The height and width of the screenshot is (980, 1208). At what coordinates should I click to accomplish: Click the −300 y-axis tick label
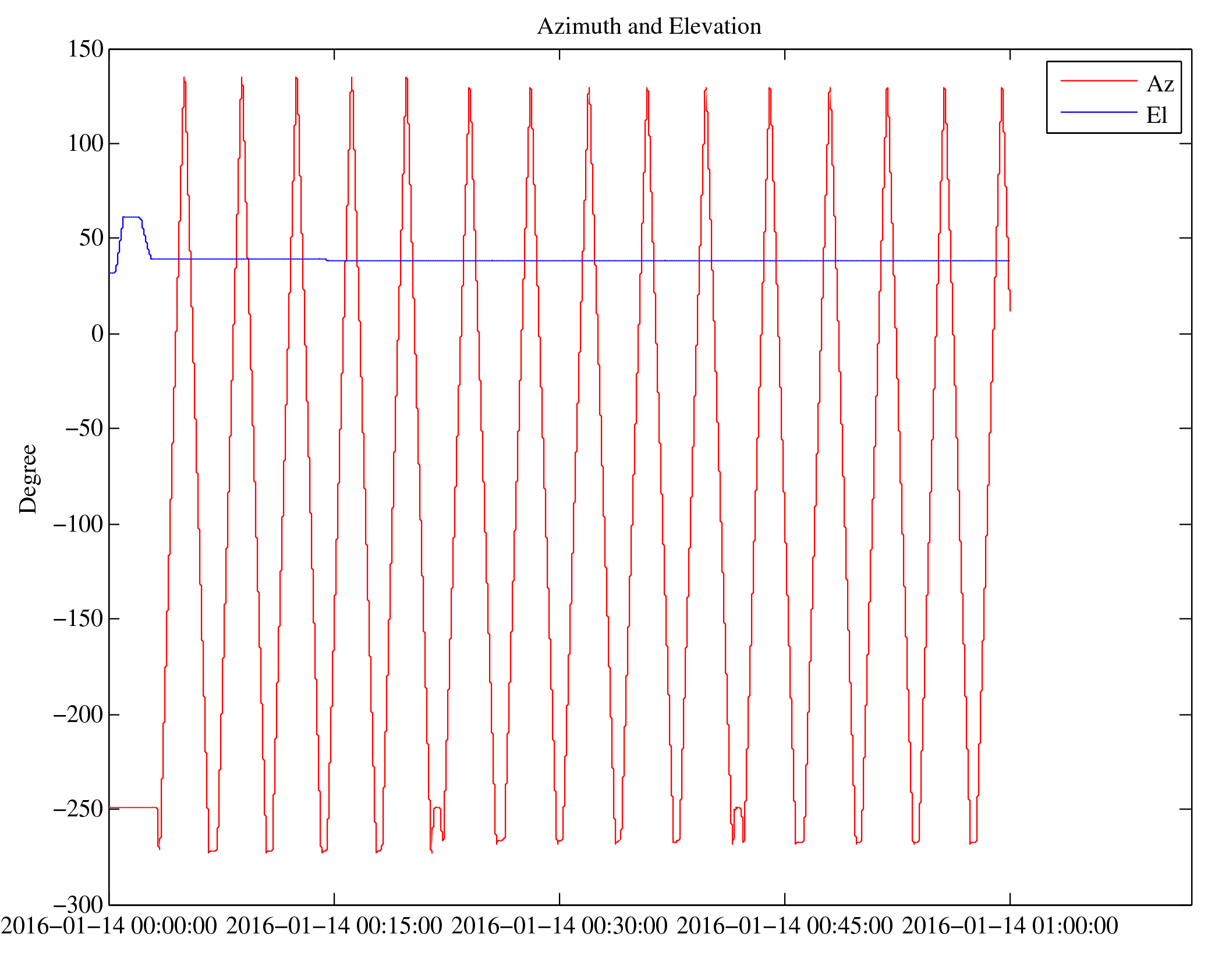pos(78,905)
